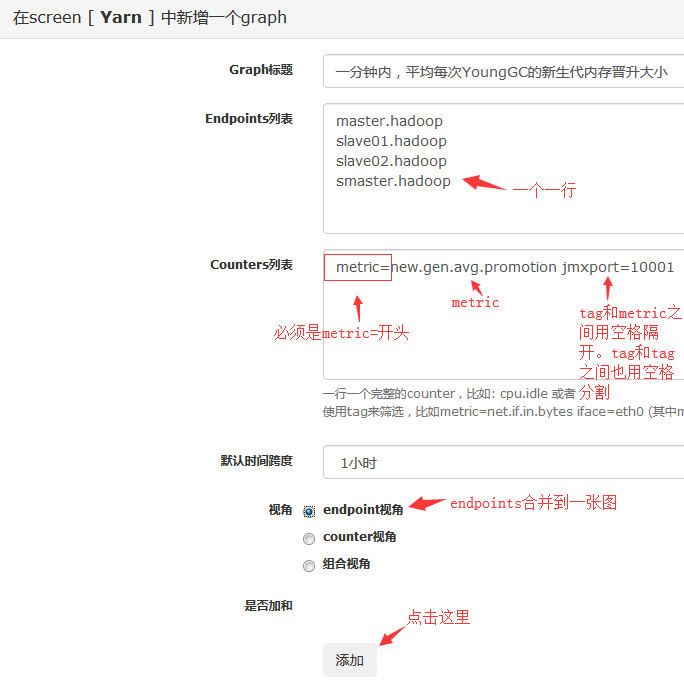Click the 是否加和 label
Viewport: 684px width, 690px height.
[x=268, y=606]
